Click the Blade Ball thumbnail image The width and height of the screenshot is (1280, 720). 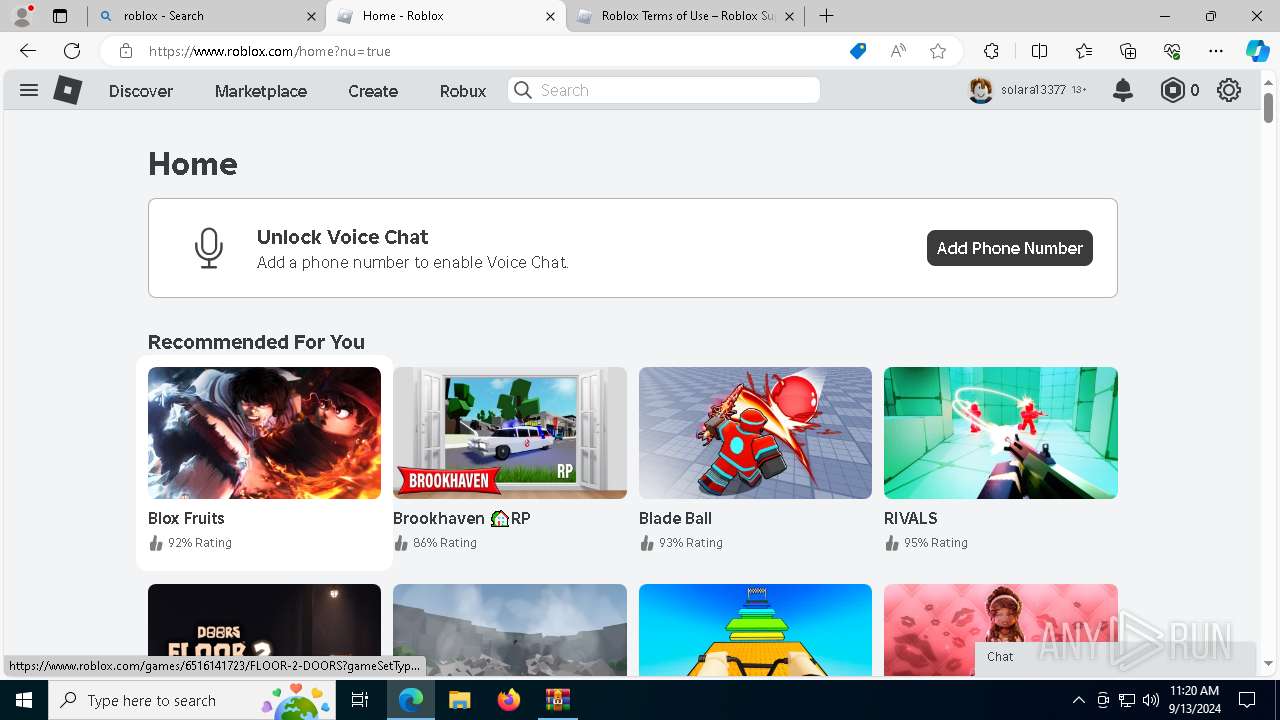(x=755, y=433)
